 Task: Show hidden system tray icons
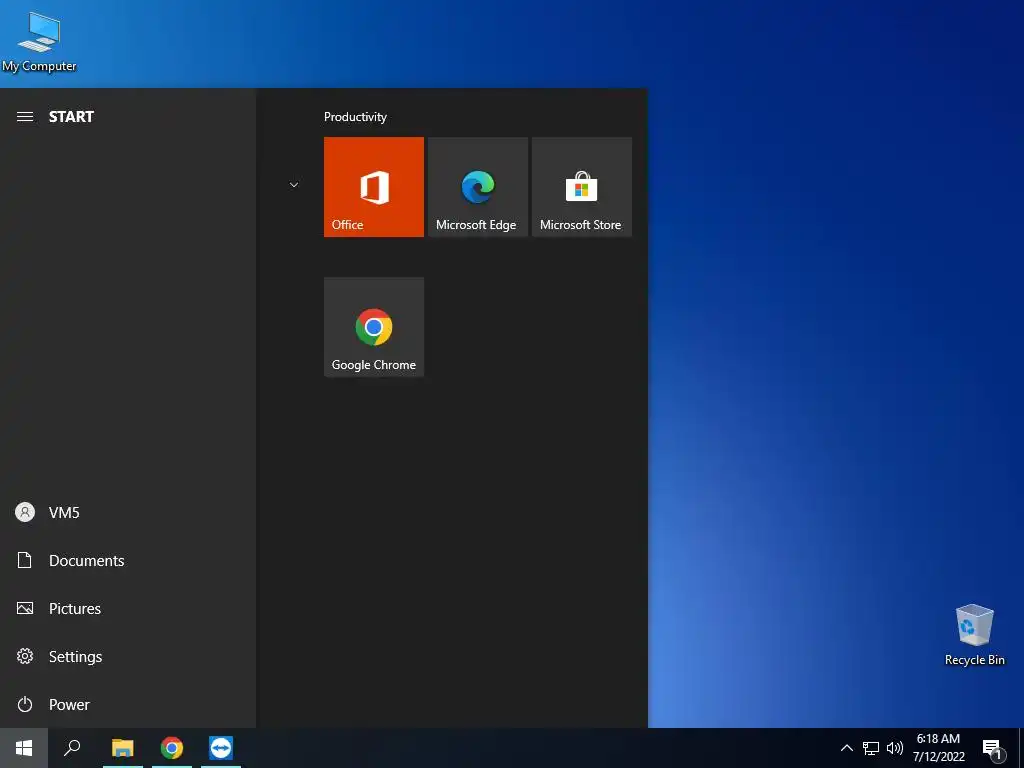click(846, 748)
